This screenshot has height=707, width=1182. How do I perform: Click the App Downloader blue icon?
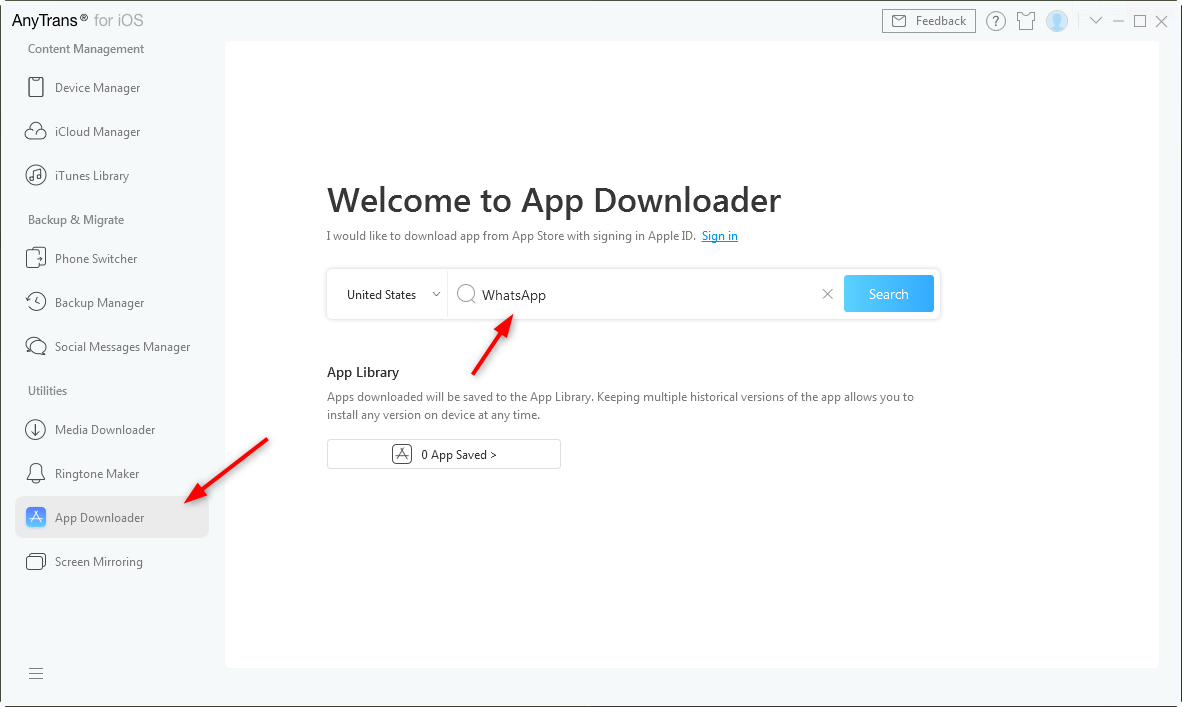click(35, 517)
